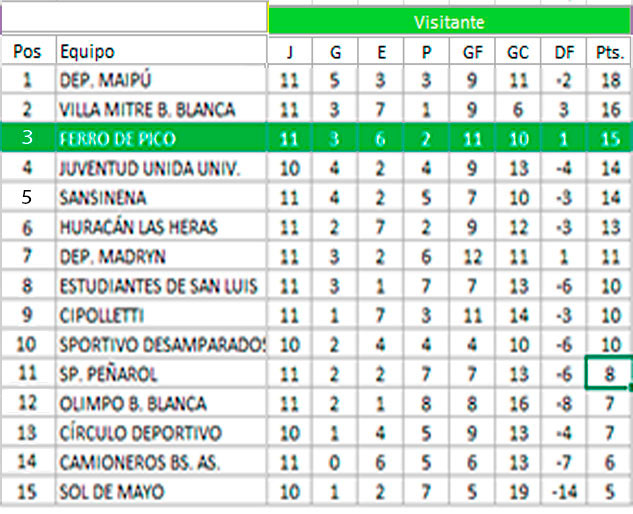This screenshot has width=633, height=514.
Task: Select highlighted FERRO DE PICO cell
Action: point(161,138)
